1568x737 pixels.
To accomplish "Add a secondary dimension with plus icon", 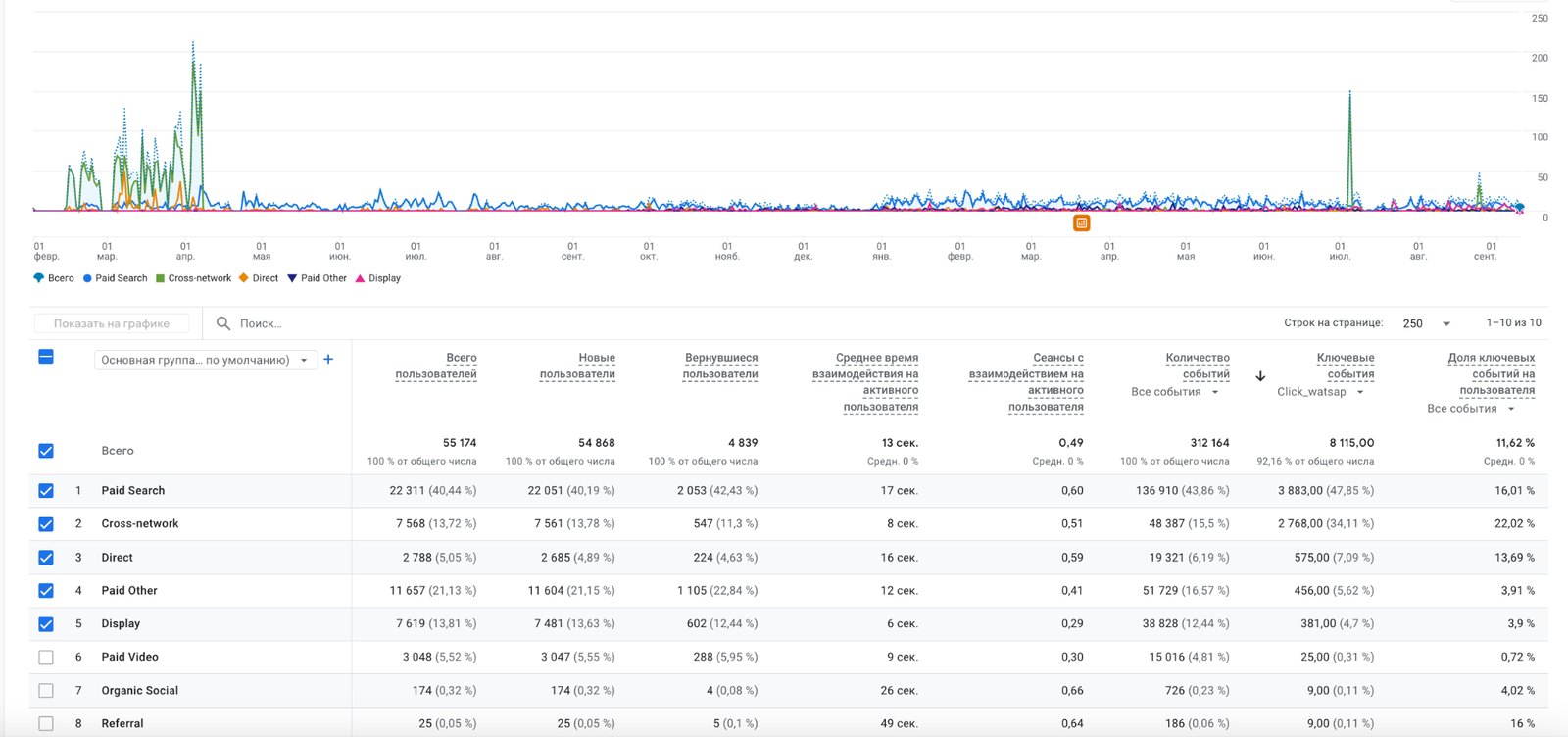I will coord(328,360).
